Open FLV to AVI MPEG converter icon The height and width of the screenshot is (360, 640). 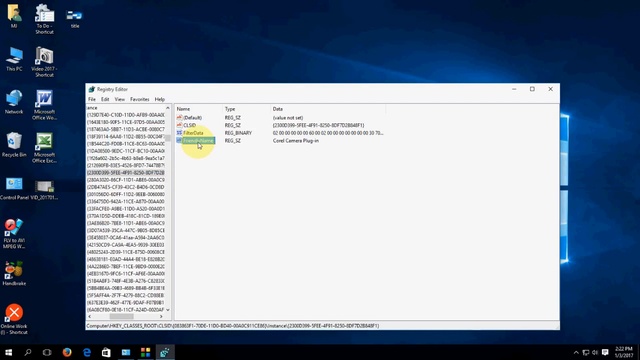14,233
